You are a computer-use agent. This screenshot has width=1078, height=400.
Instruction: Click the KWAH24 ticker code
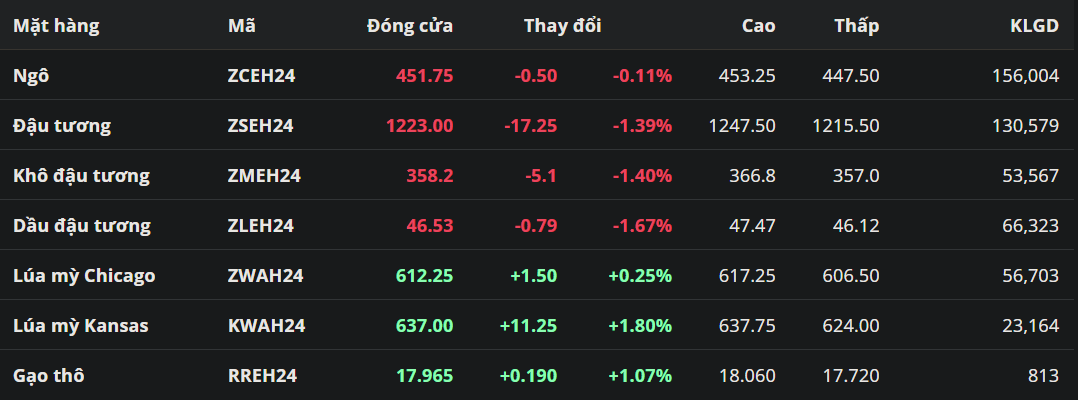[x=266, y=325]
